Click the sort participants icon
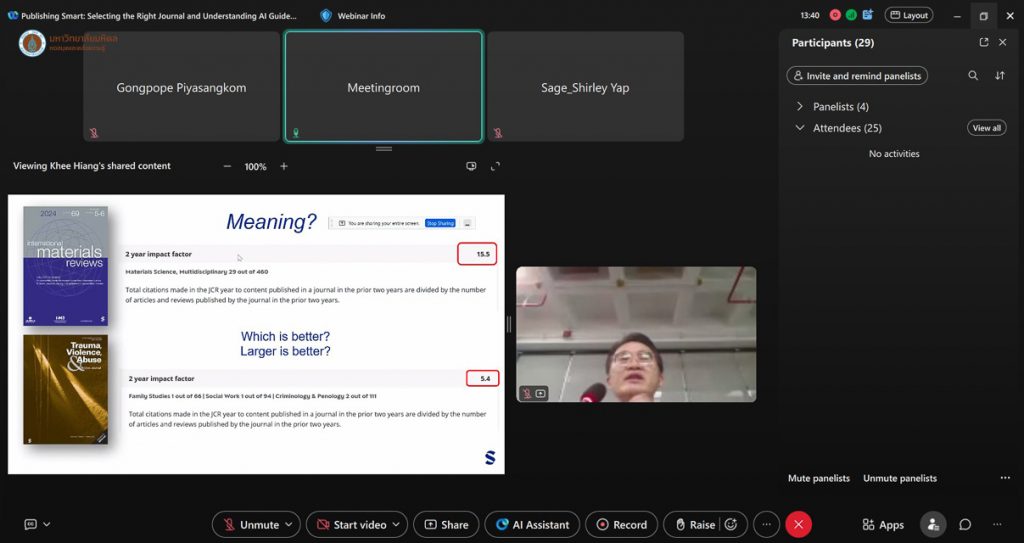The height and width of the screenshot is (543, 1024). pos(1000,76)
